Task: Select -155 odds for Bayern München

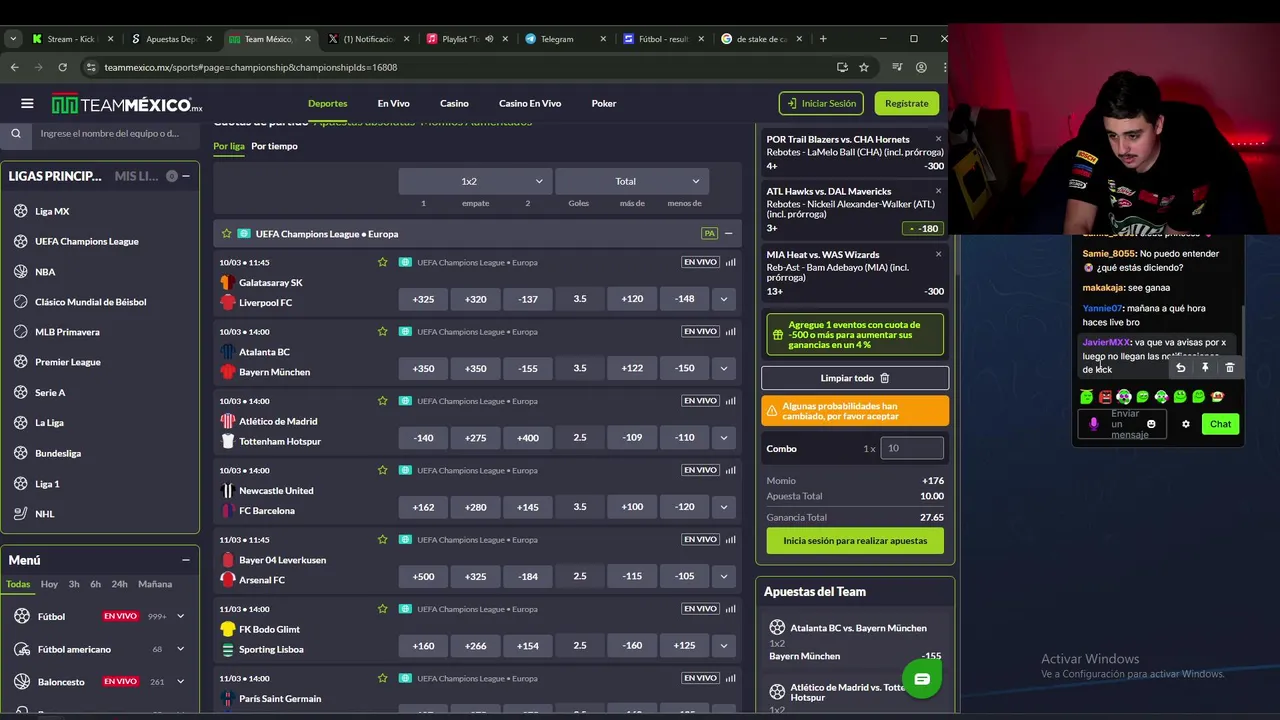Action: click(528, 368)
